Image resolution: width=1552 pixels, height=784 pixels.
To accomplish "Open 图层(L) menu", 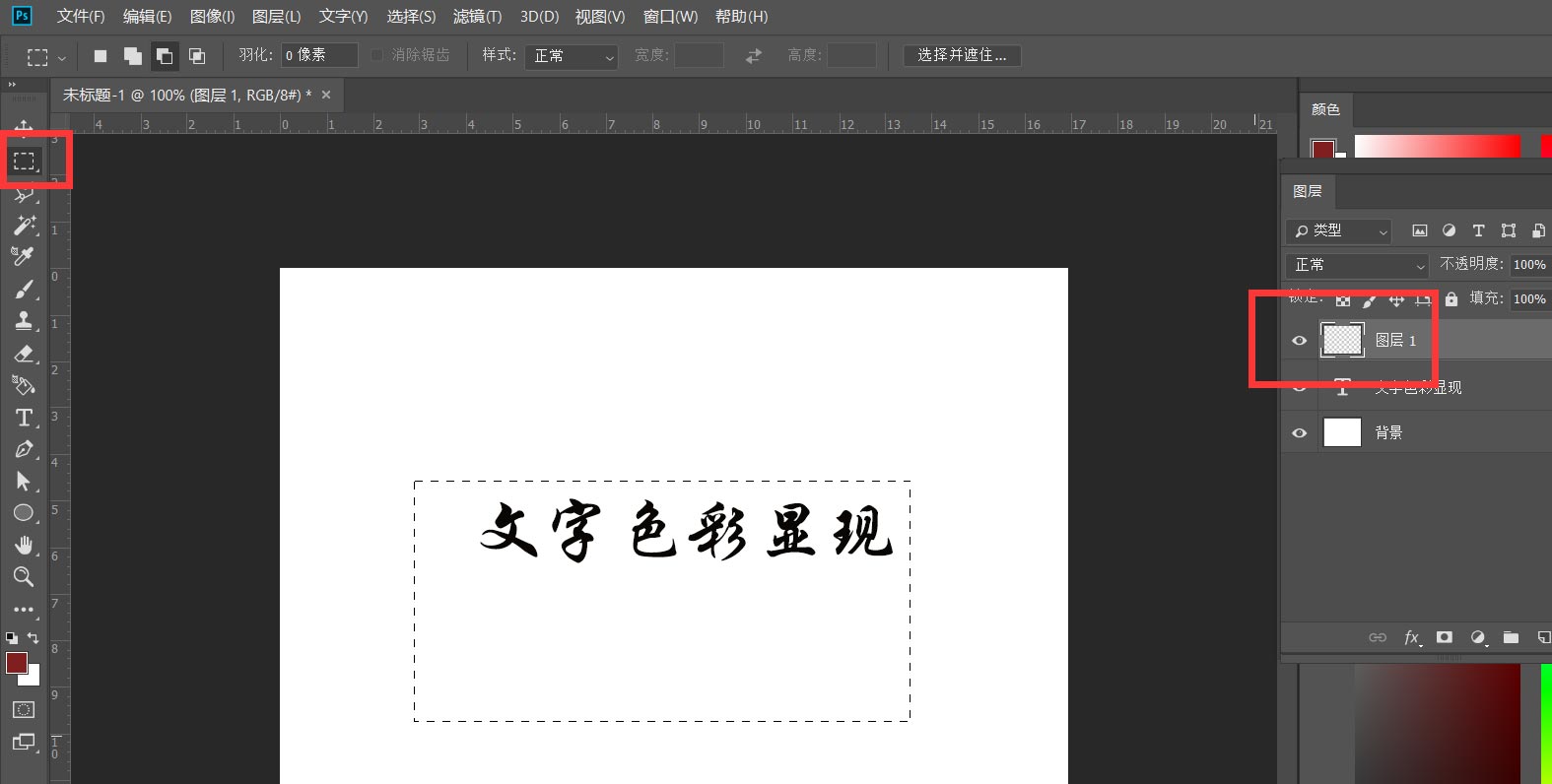I will click(x=276, y=17).
